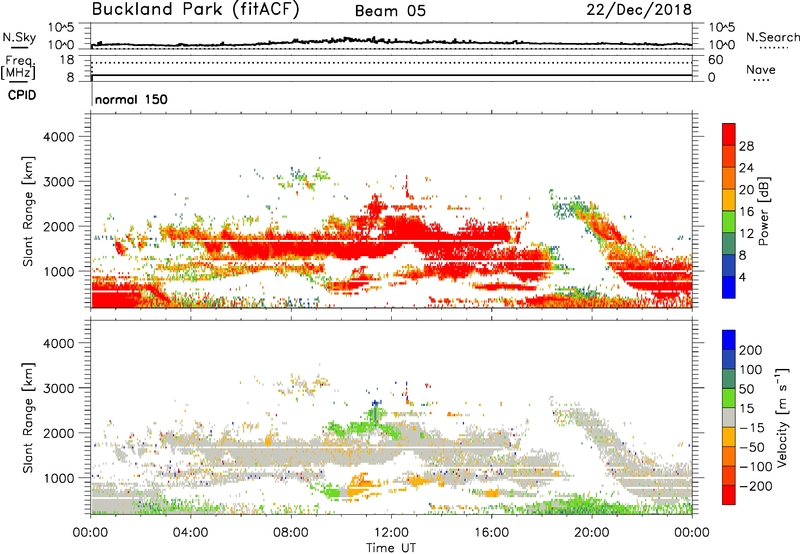Screen dimensions: 800x554
Task: Click the 04:00 time tick label
Action: click(190, 533)
